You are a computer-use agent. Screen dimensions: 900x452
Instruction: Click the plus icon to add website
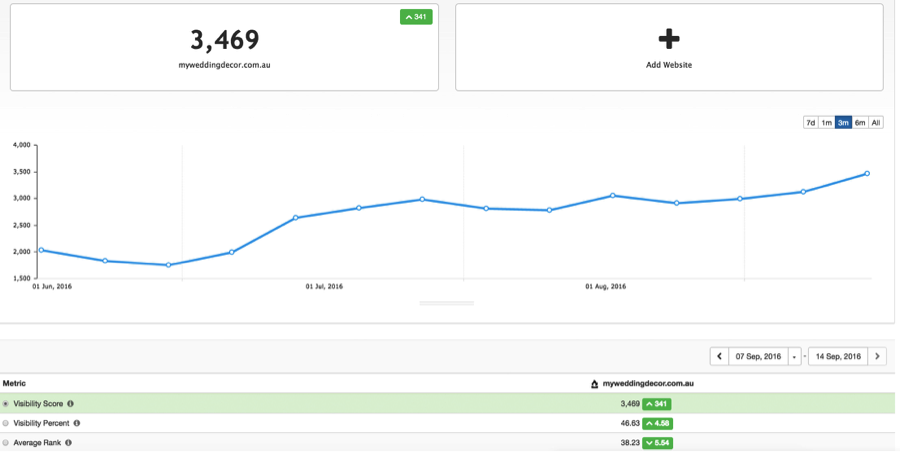tap(669, 39)
